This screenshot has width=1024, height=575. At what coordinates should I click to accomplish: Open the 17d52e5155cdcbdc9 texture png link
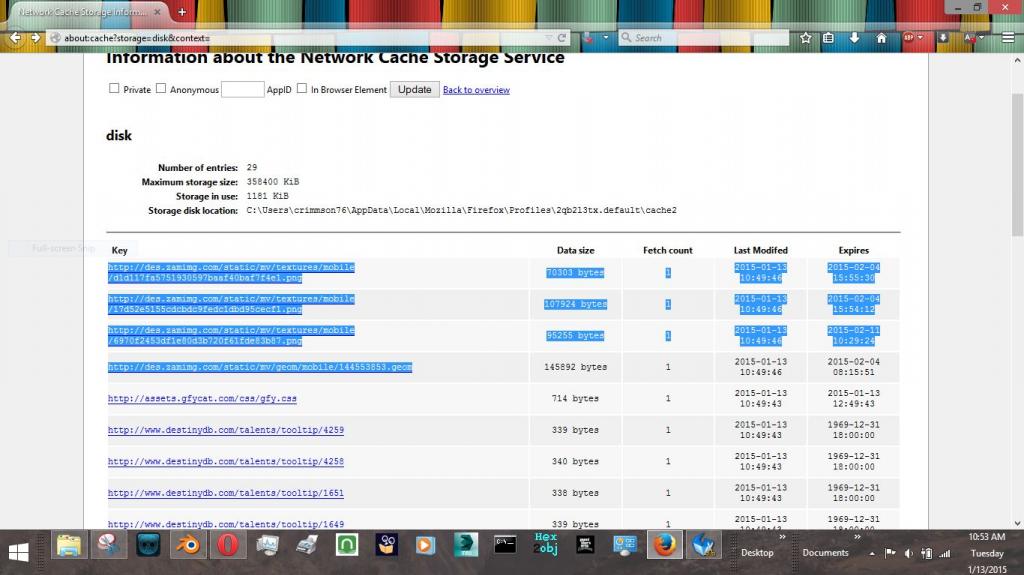pos(231,304)
